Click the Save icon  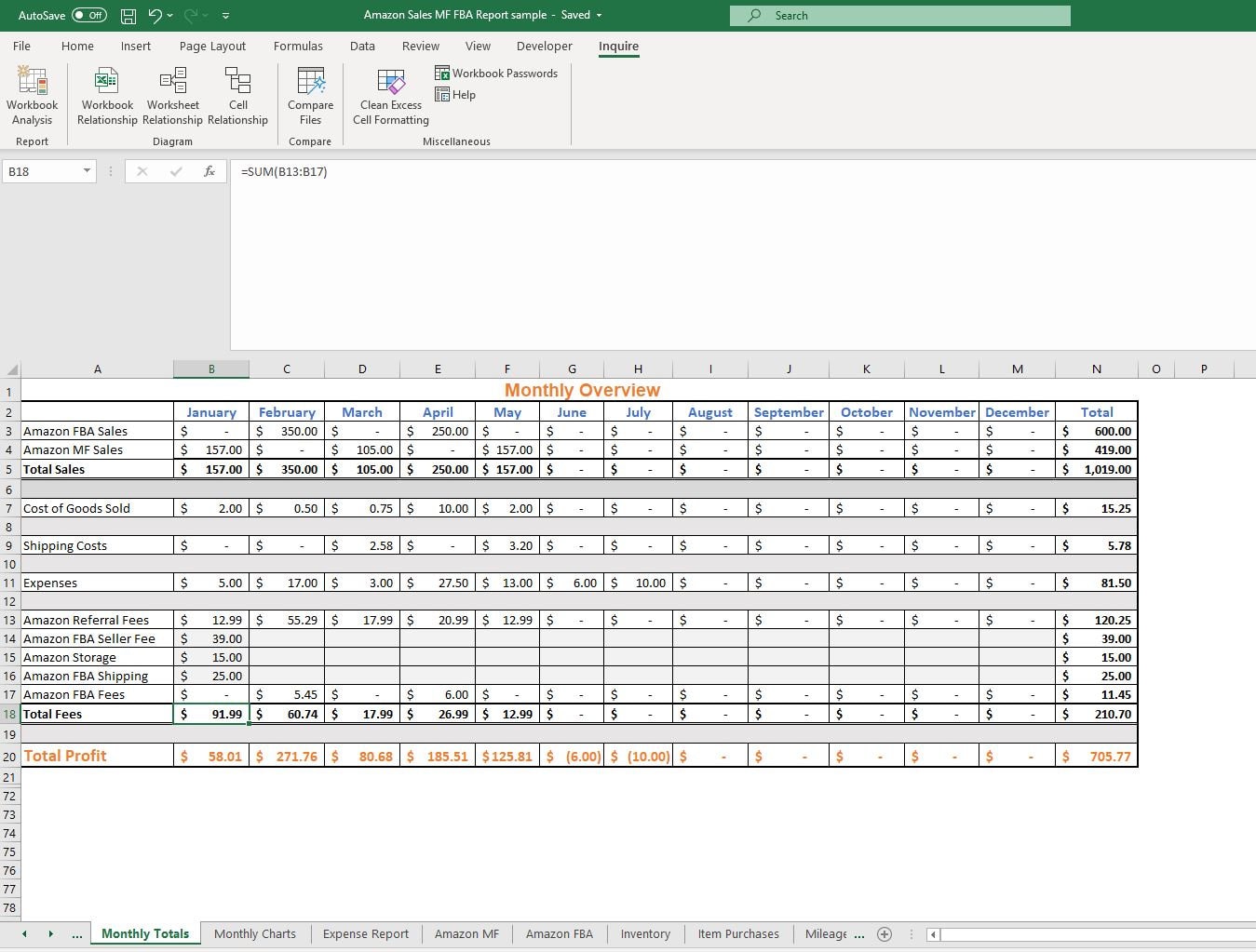(x=128, y=15)
